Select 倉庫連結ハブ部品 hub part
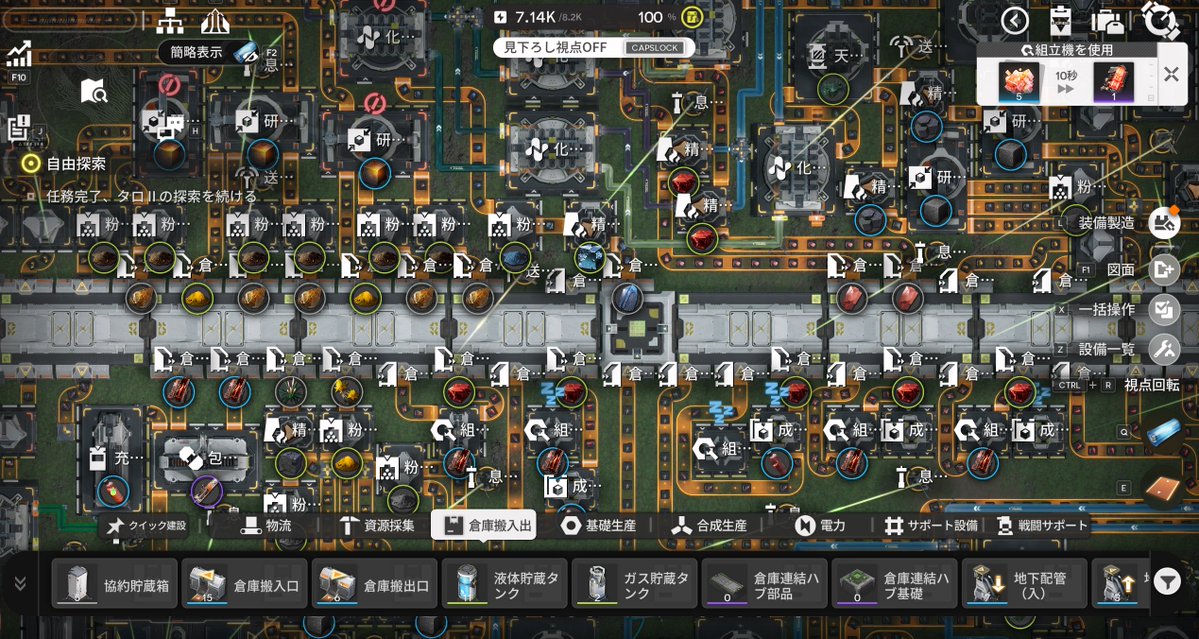1199x639 pixels. pos(765,583)
